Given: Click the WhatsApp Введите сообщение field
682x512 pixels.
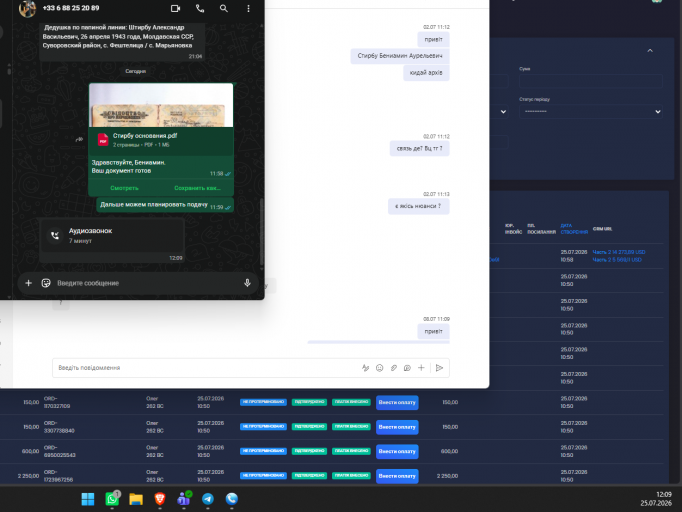Looking at the screenshot, I should click(x=148, y=283).
